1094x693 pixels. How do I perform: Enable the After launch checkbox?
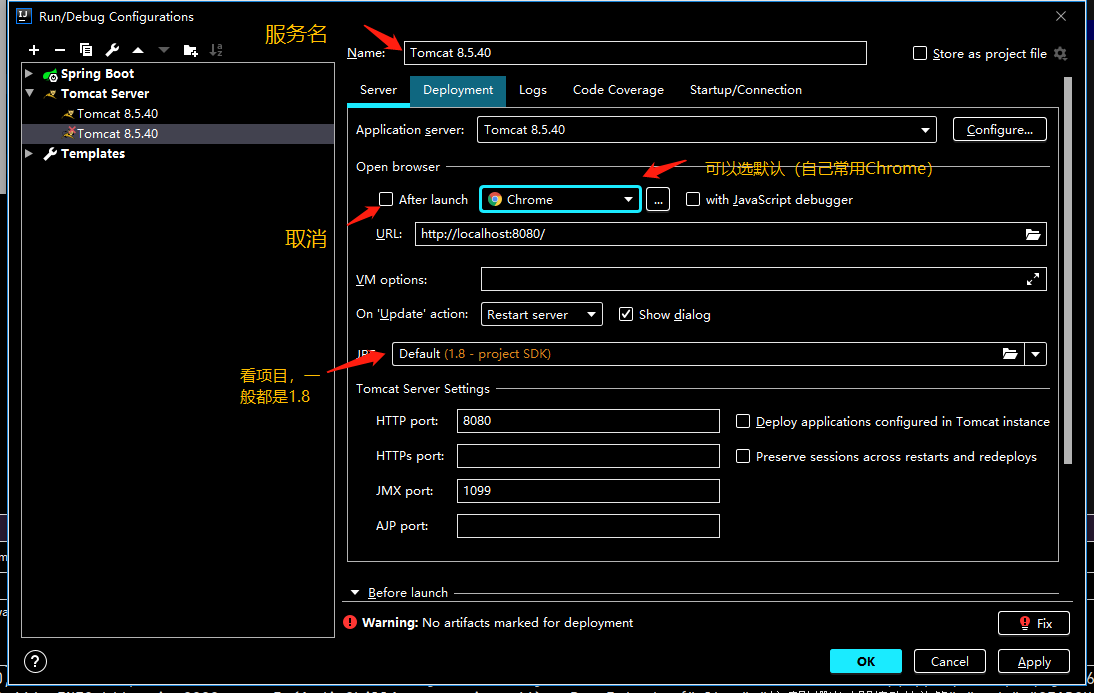386,199
